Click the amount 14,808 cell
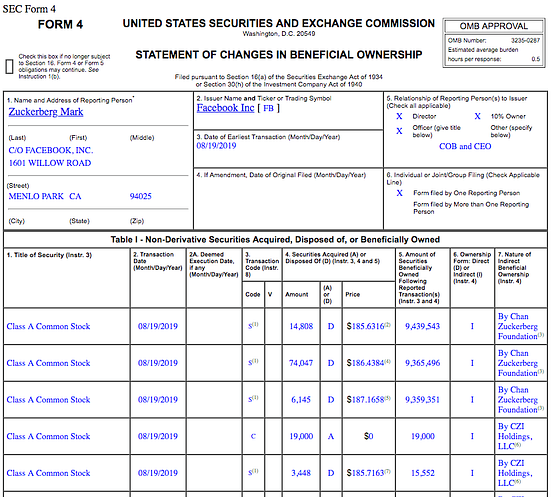The image size is (552, 497). [301, 326]
